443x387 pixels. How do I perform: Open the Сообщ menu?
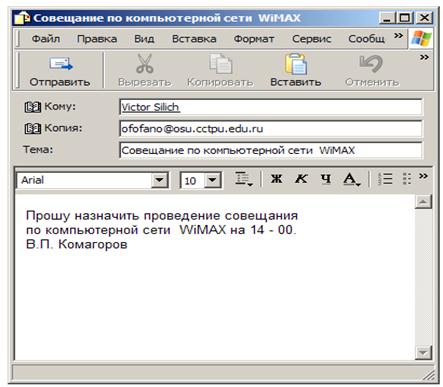[x=366, y=39]
